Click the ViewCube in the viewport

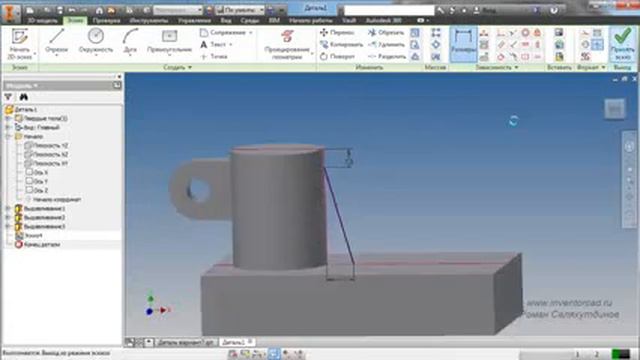tap(615, 109)
